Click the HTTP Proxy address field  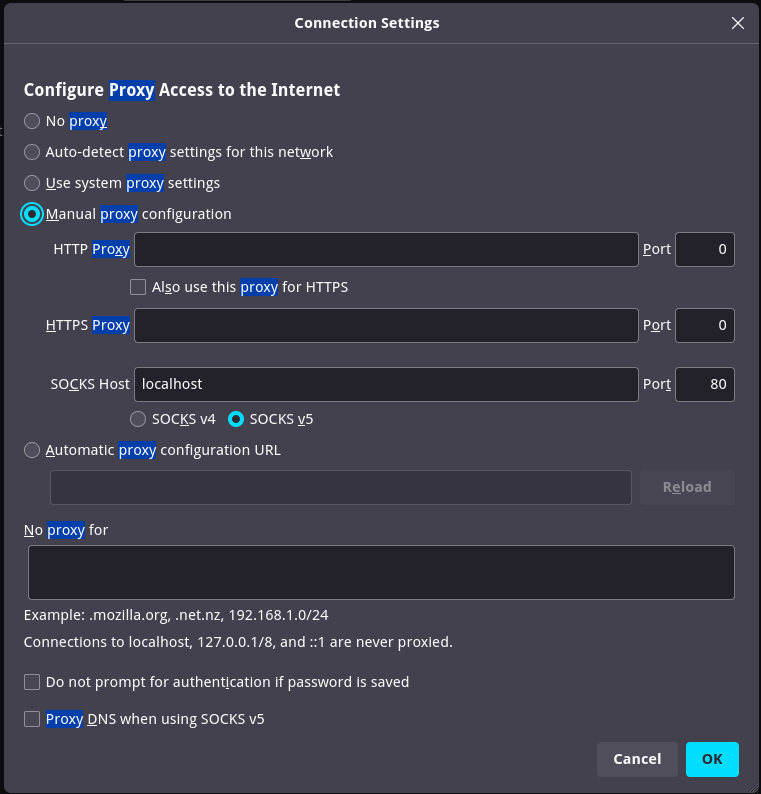coord(386,249)
